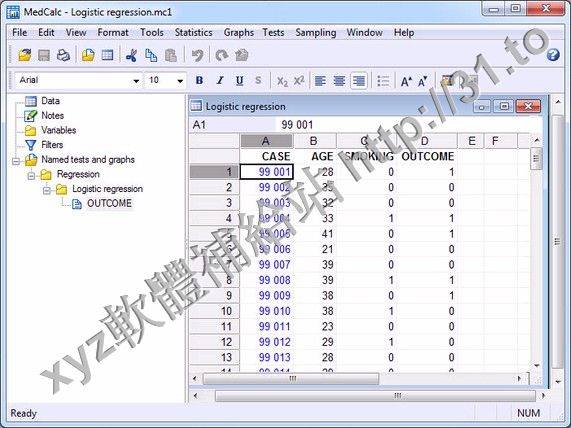Viewport: 571px width, 428px height.
Task: Click the AGE column label cell
Action: [x=315, y=157]
